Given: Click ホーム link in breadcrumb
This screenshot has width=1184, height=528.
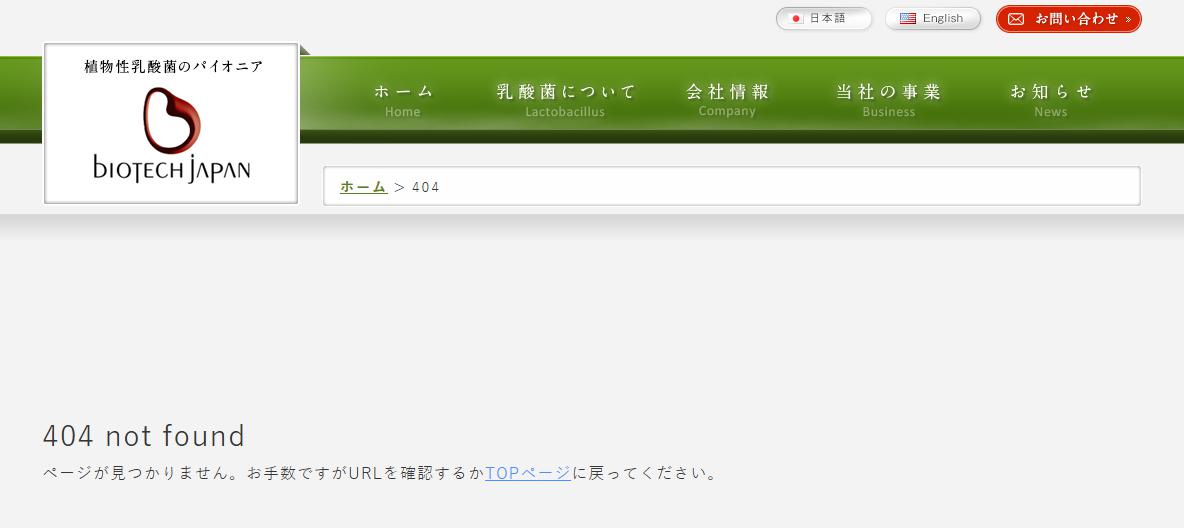Looking at the screenshot, I should pyautogui.click(x=363, y=187).
